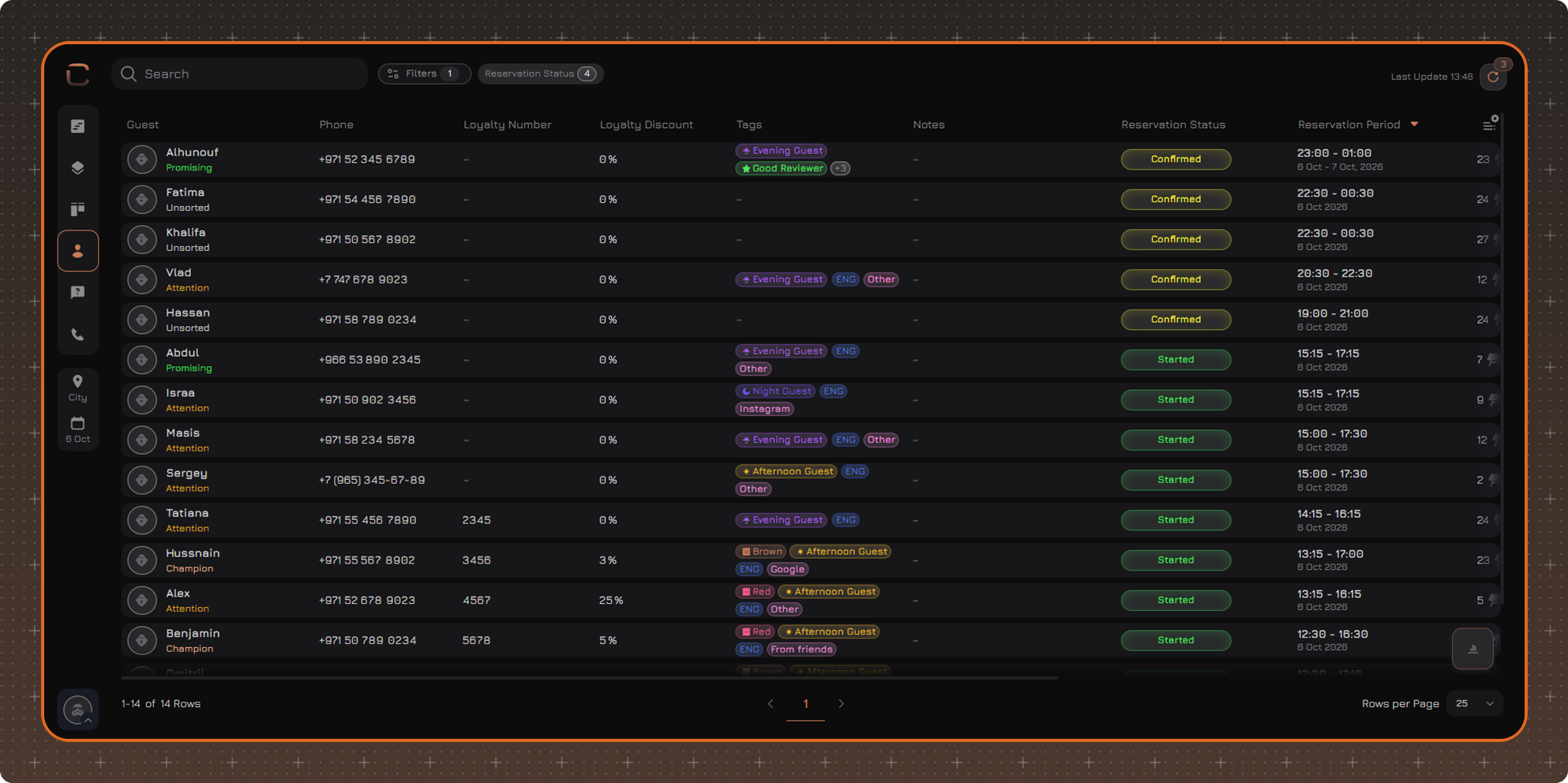Click the Tags column header
Viewport: 1568px width, 783px height.
[749, 125]
